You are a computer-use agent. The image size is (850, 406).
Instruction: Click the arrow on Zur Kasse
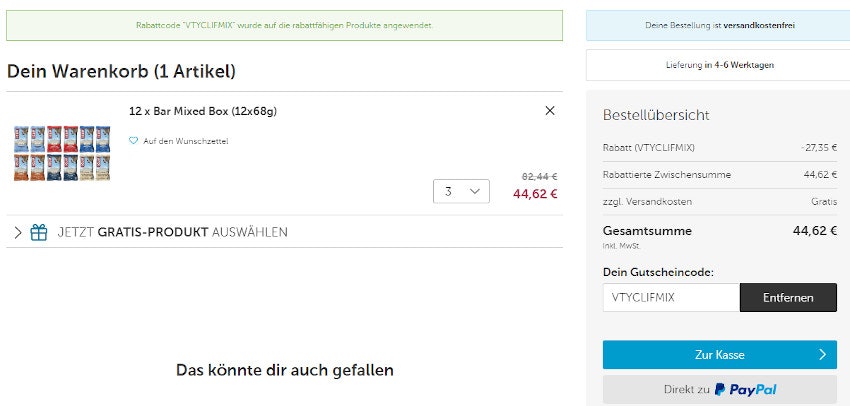pyautogui.click(x=821, y=354)
